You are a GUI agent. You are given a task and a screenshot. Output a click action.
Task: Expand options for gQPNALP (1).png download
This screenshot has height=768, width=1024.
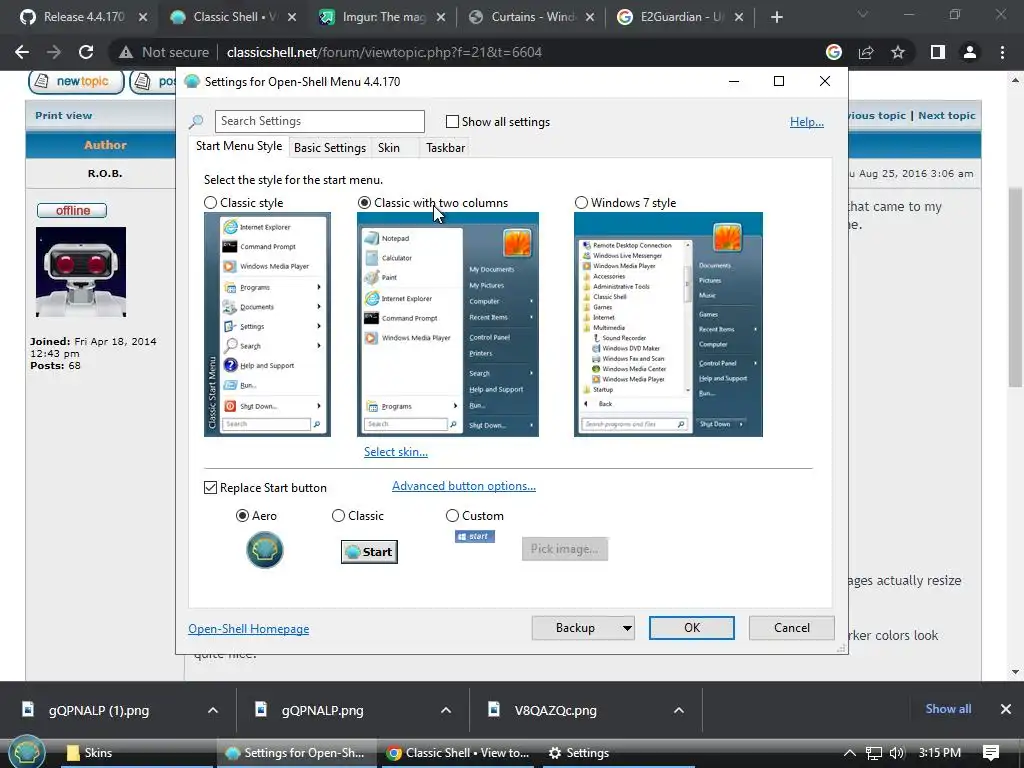pyautogui.click(x=213, y=710)
